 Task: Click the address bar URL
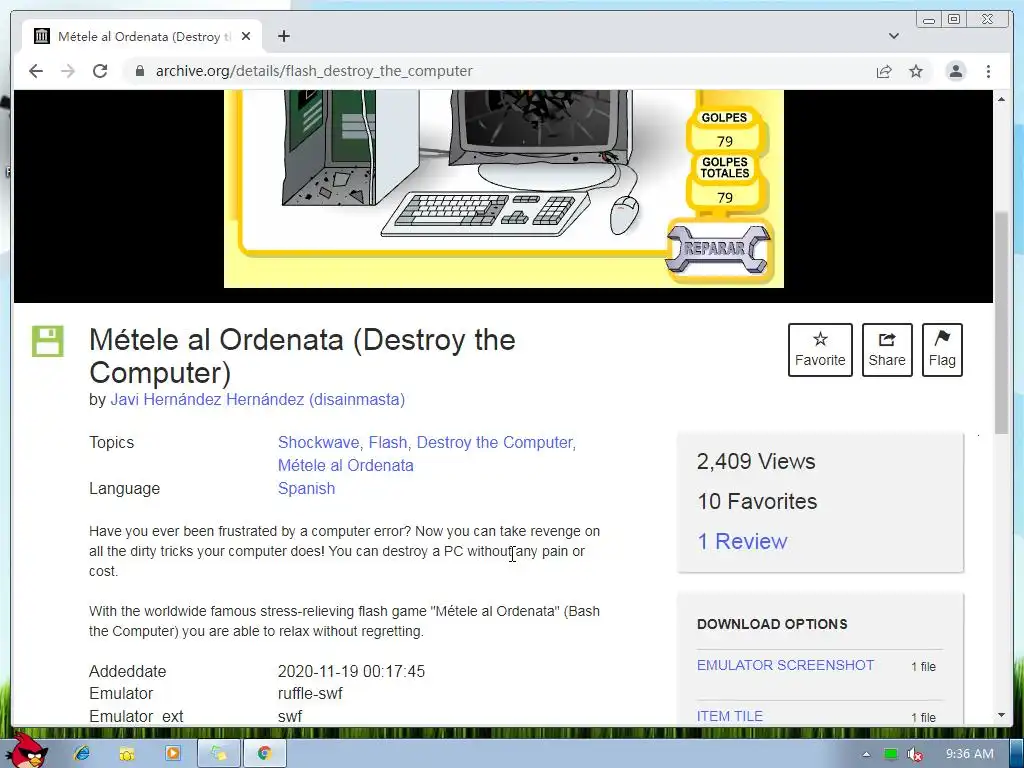tap(313, 71)
